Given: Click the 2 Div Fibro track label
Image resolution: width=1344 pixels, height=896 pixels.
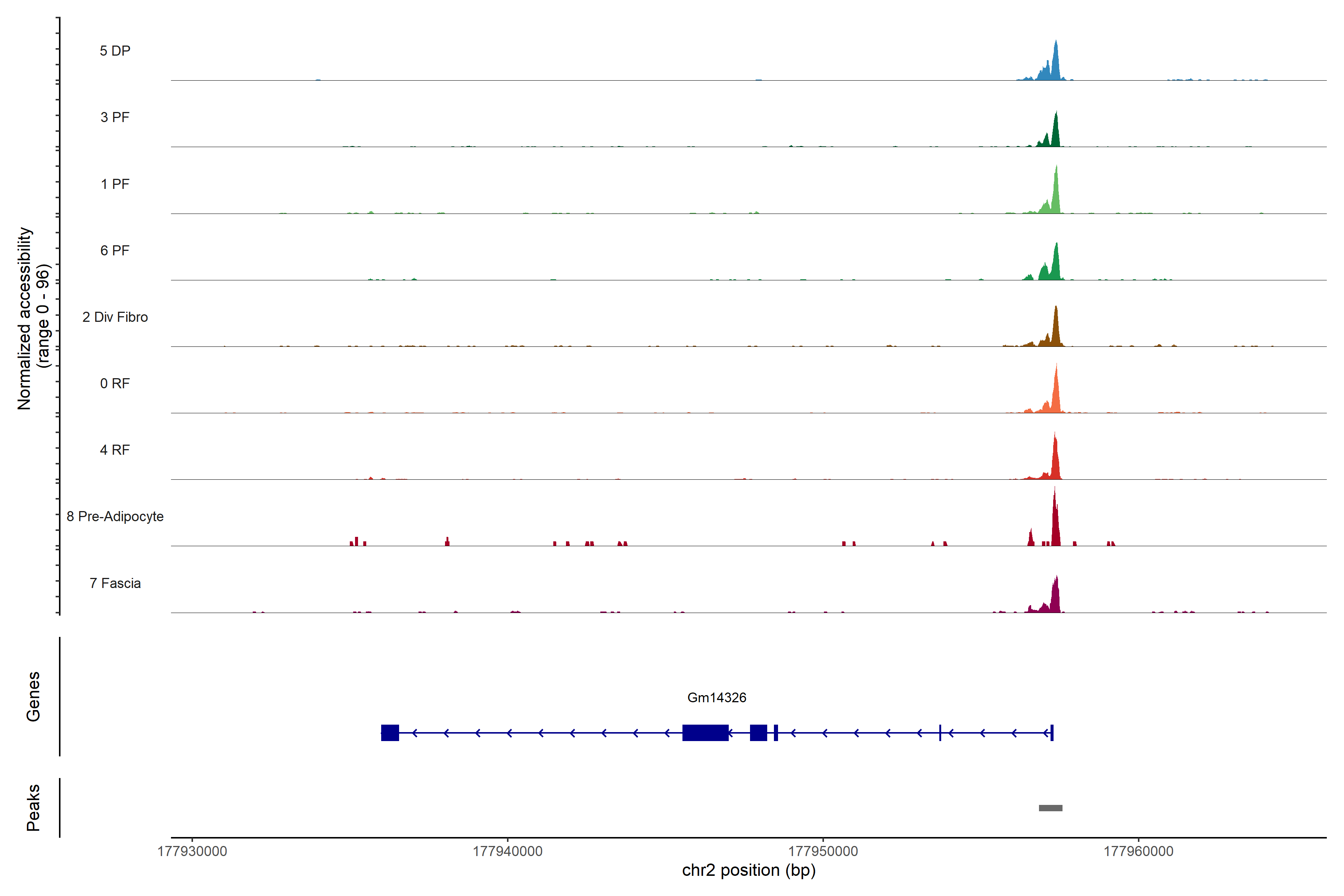Looking at the screenshot, I should 115,317.
